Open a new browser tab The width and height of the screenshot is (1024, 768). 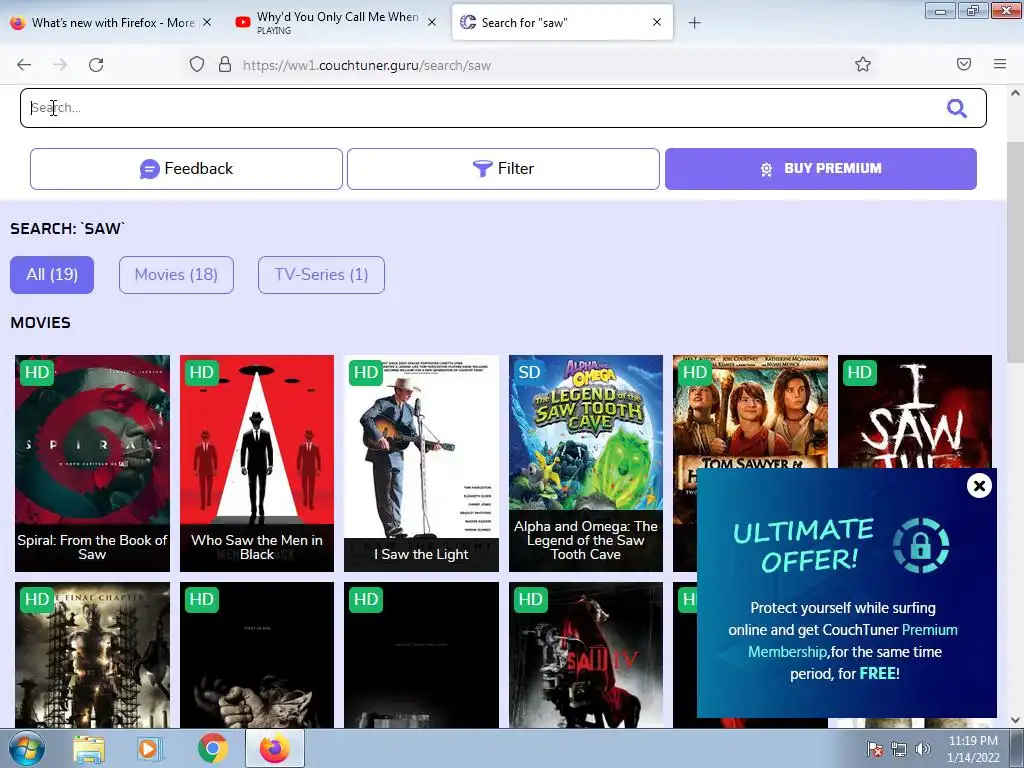(694, 23)
